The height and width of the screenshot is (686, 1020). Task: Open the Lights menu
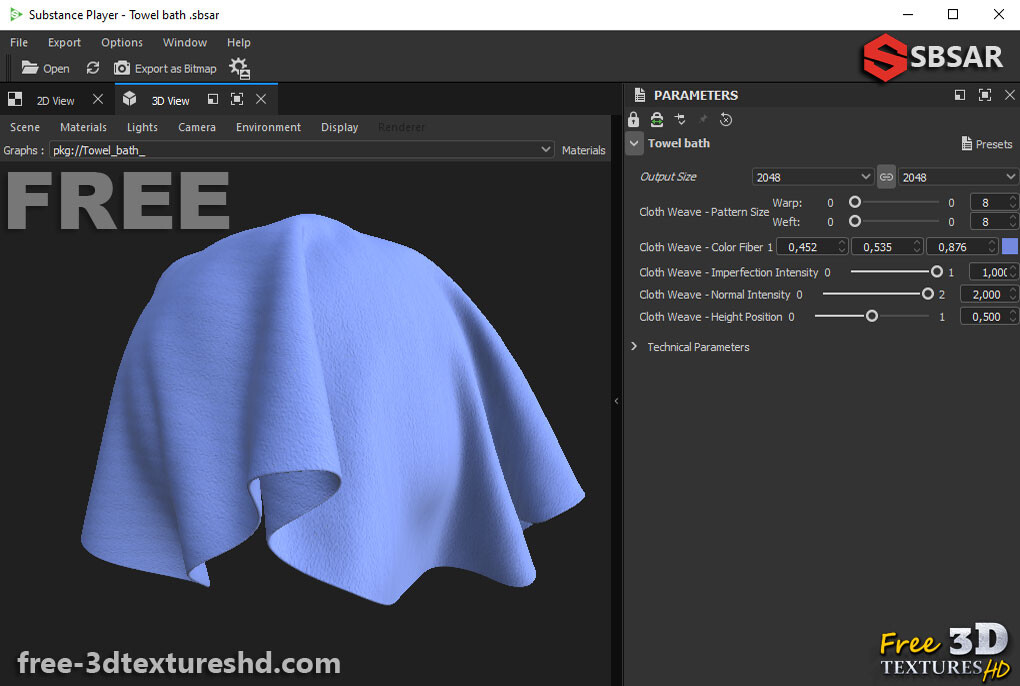coord(142,127)
